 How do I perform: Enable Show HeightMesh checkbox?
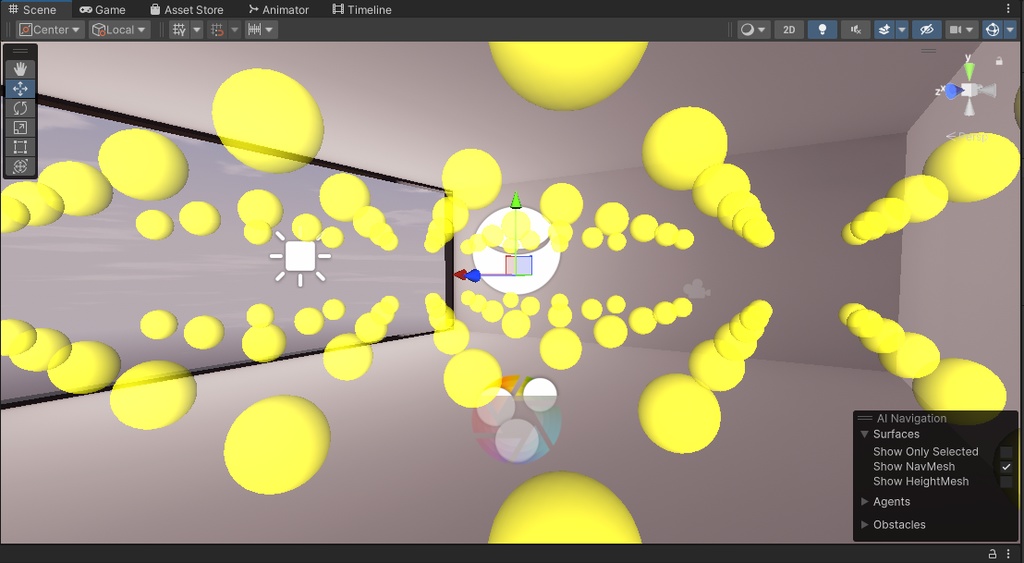point(1006,481)
